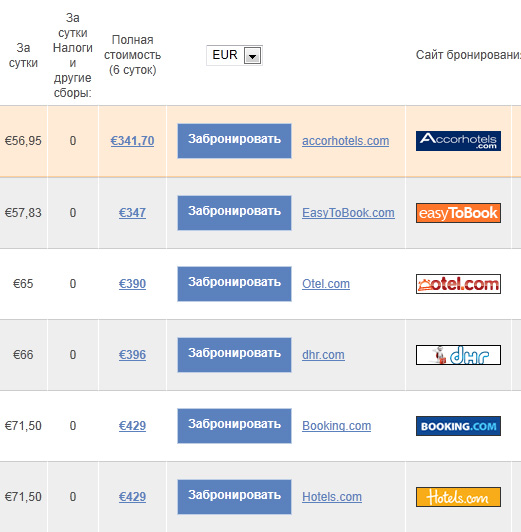Click the €396 total price link

[132, 355]
